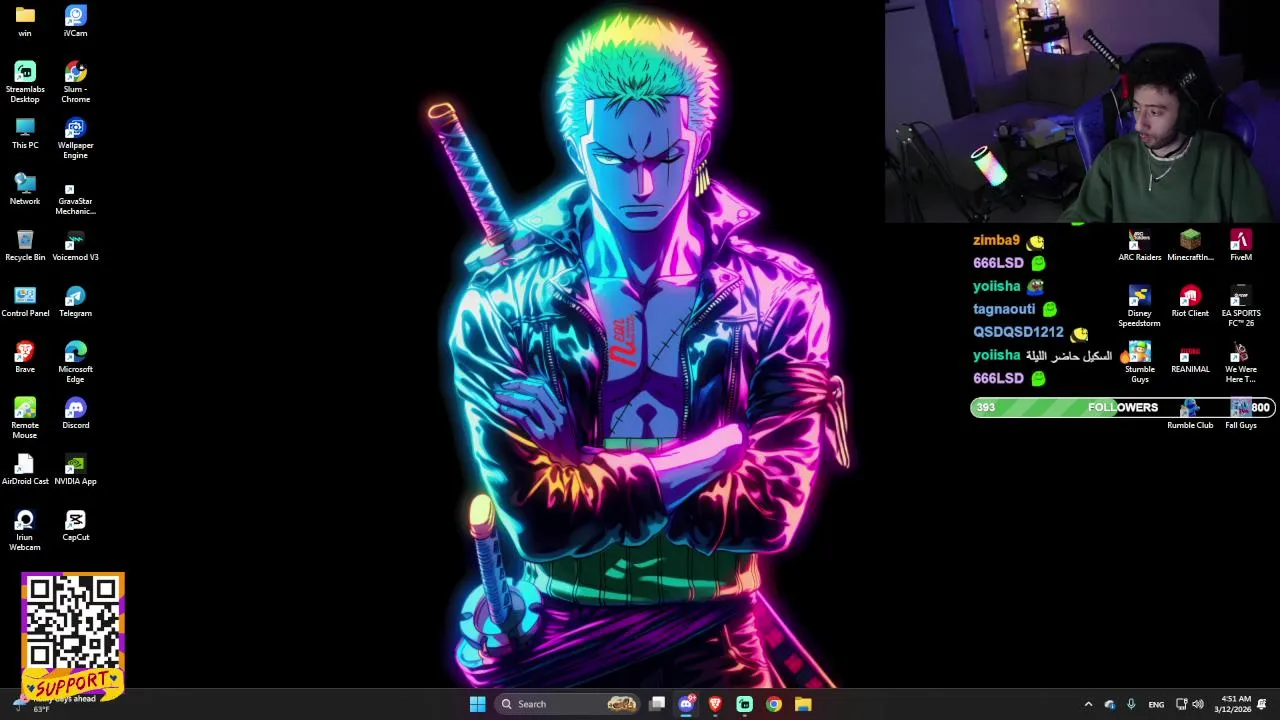
Task: Open CapCut desktop shortcut
Action: [x=75, y=525]
